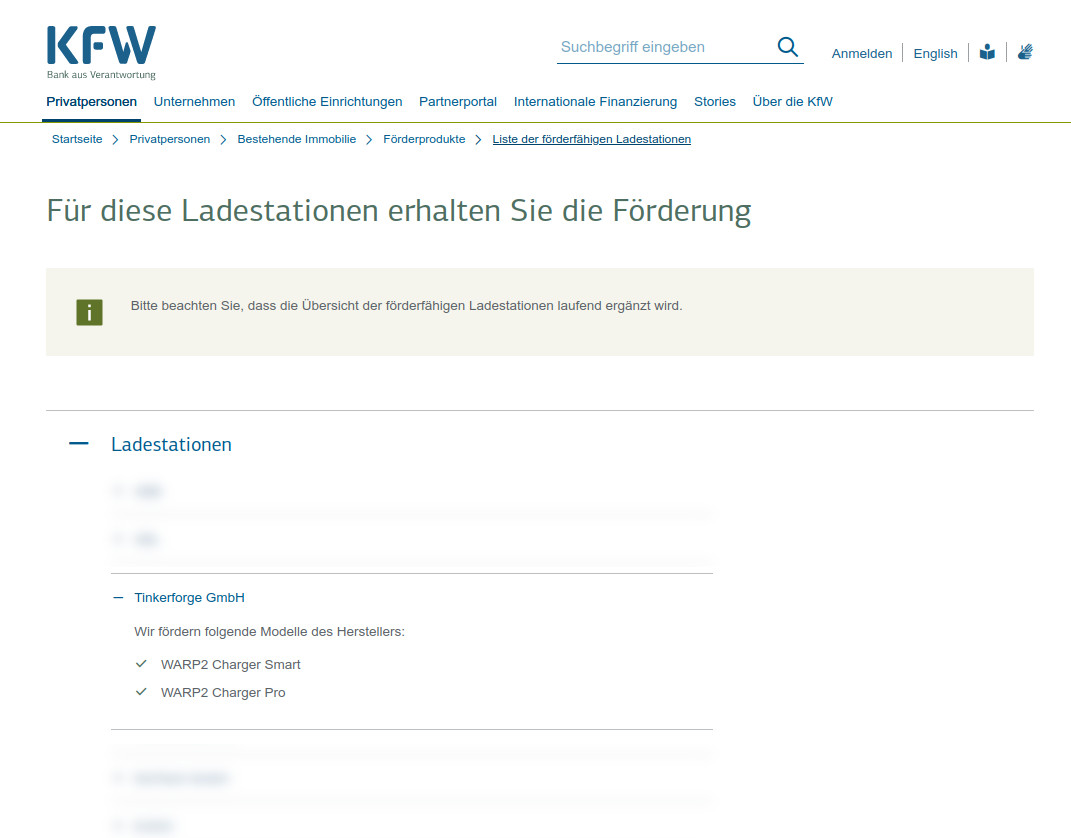Click checkmark beside WARP2 Charger Smart
Viewport: 1071px width, 838px height.
tap(141, 664)
